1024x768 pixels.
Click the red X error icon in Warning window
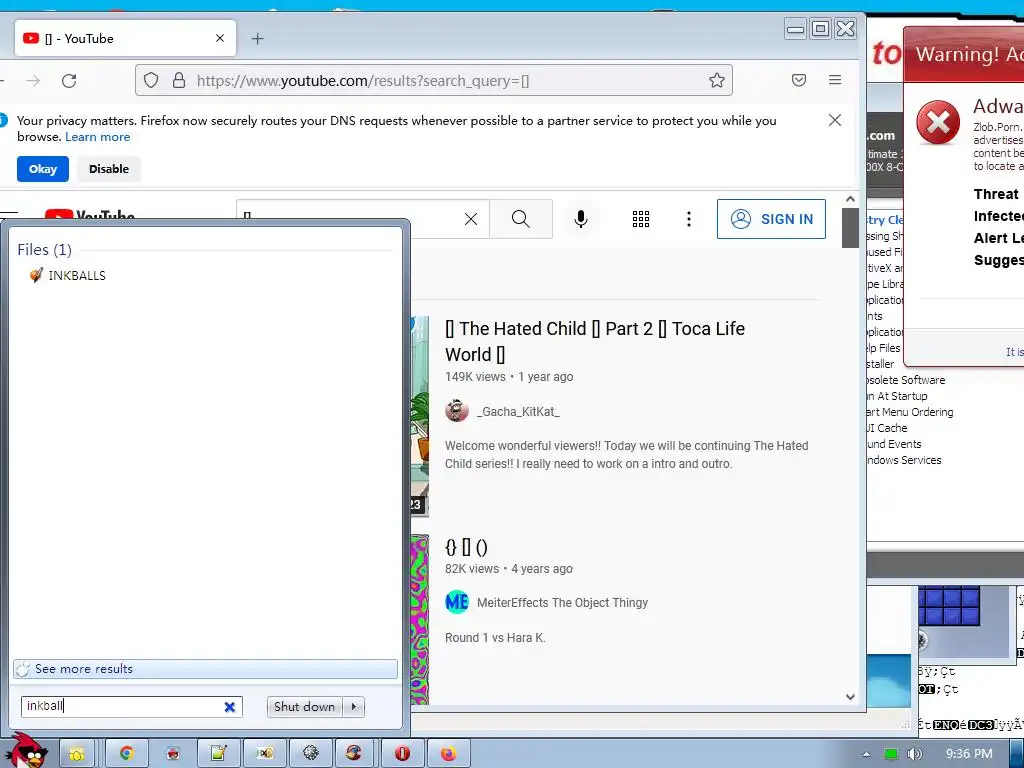(x=938, y=122)
